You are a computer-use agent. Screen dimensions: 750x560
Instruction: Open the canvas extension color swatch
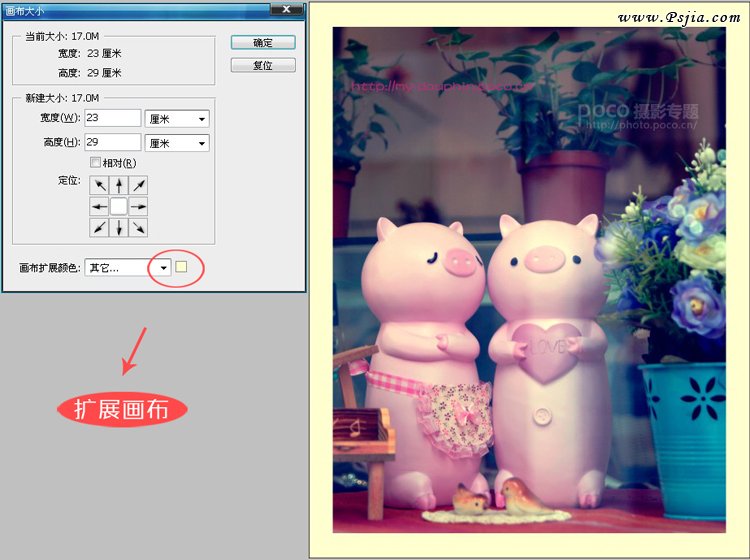(x=181, y=267)
